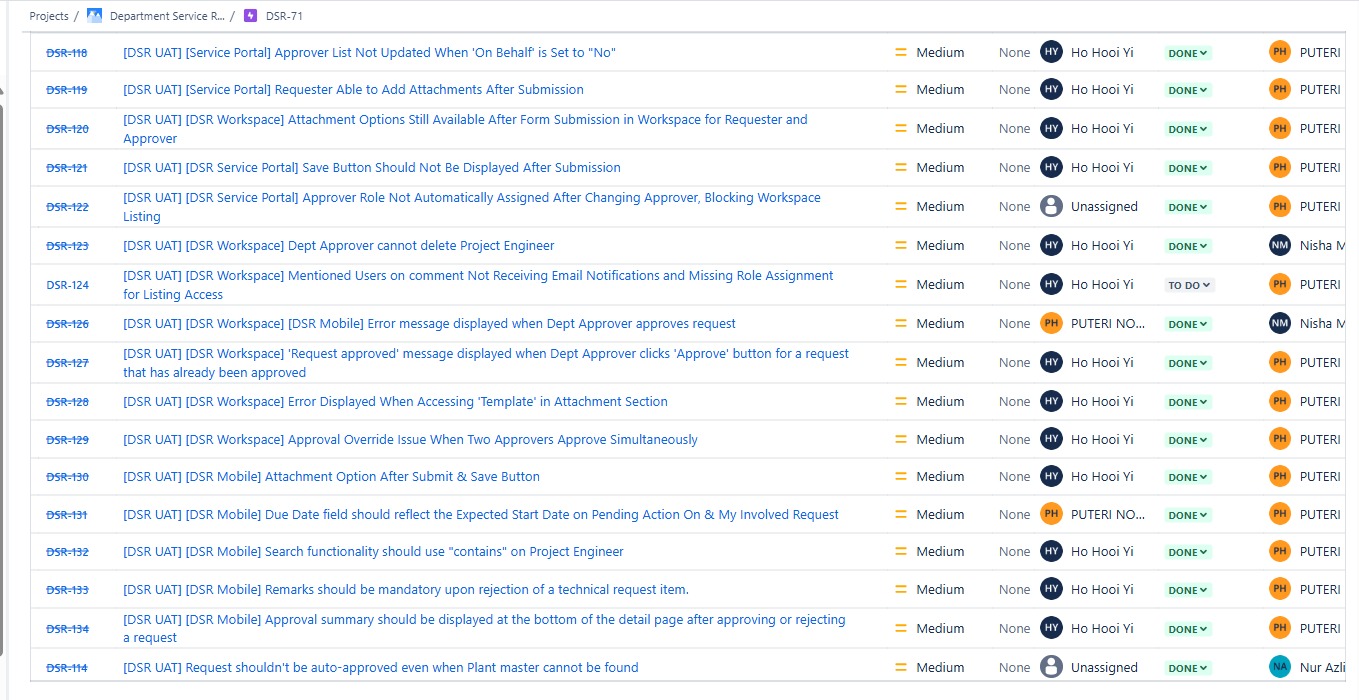Expand the DONE status dropdown for DSR-129
Screen dimensions: 1359x700
[x=1188, y=440]
